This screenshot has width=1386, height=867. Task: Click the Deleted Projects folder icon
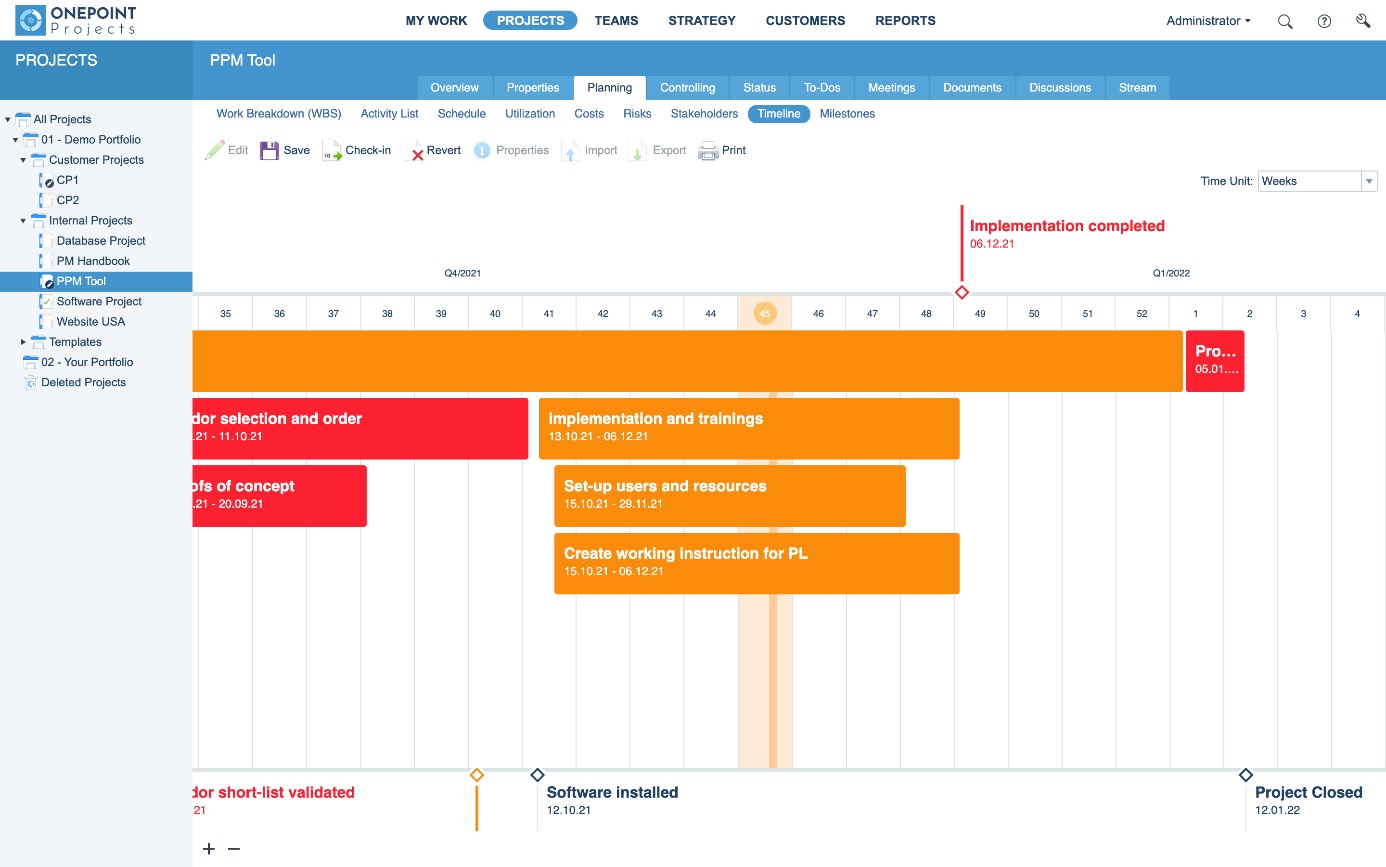30,382
